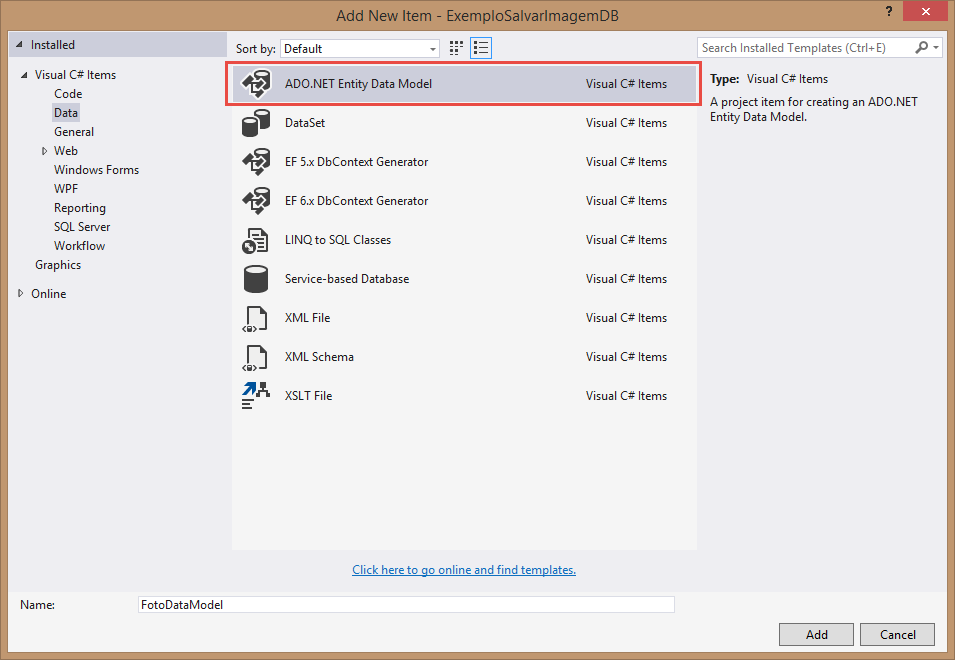Screen dimensions: 955x660
Task: Expand the Online templates section
Action: point(22,294)
